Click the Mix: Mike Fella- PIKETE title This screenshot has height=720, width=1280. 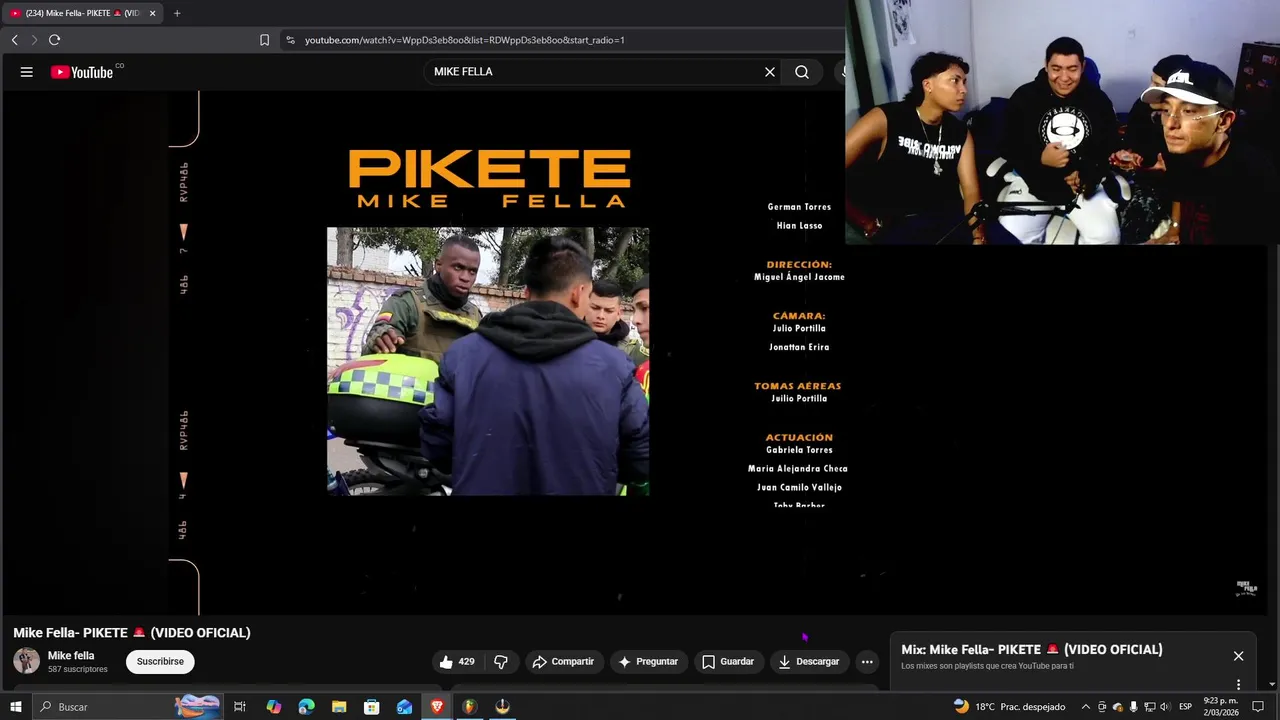(1031, 649)
